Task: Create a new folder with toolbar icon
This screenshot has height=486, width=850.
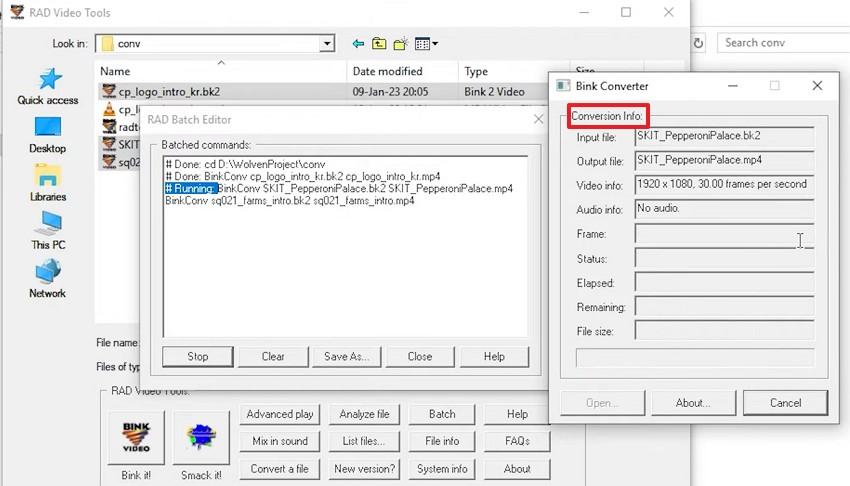Action: click(x=401, y=44)
